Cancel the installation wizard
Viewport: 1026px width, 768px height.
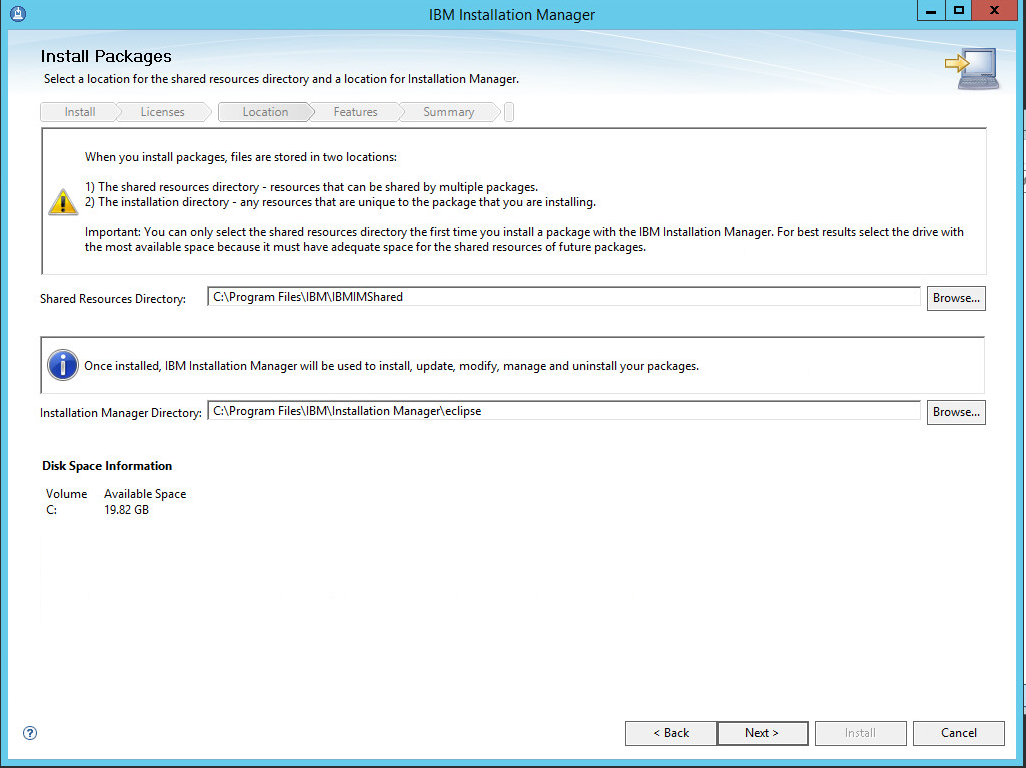(x=958, y=733)
